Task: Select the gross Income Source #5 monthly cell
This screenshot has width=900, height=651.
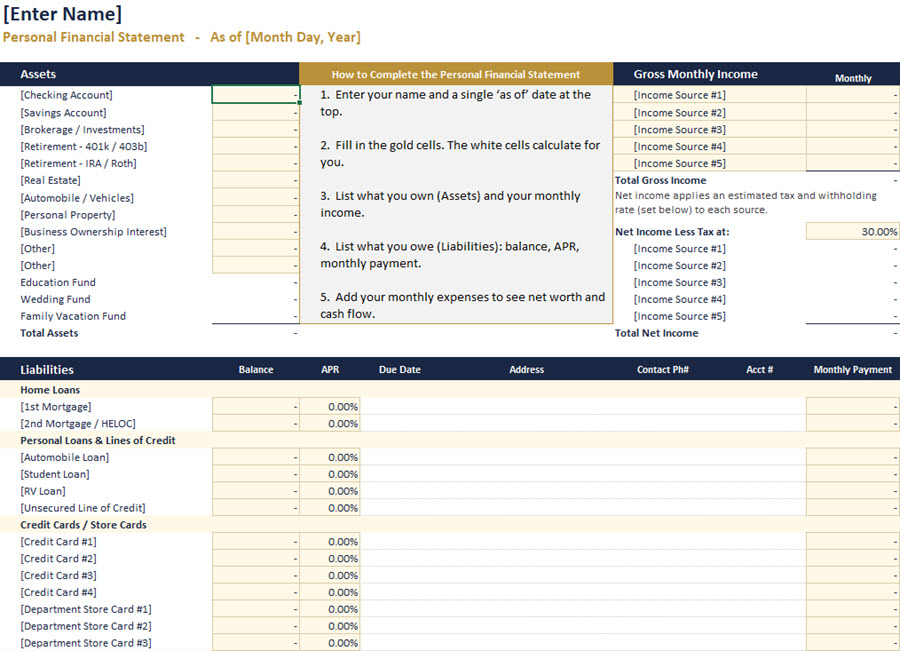Action: [x=852, y=163]
